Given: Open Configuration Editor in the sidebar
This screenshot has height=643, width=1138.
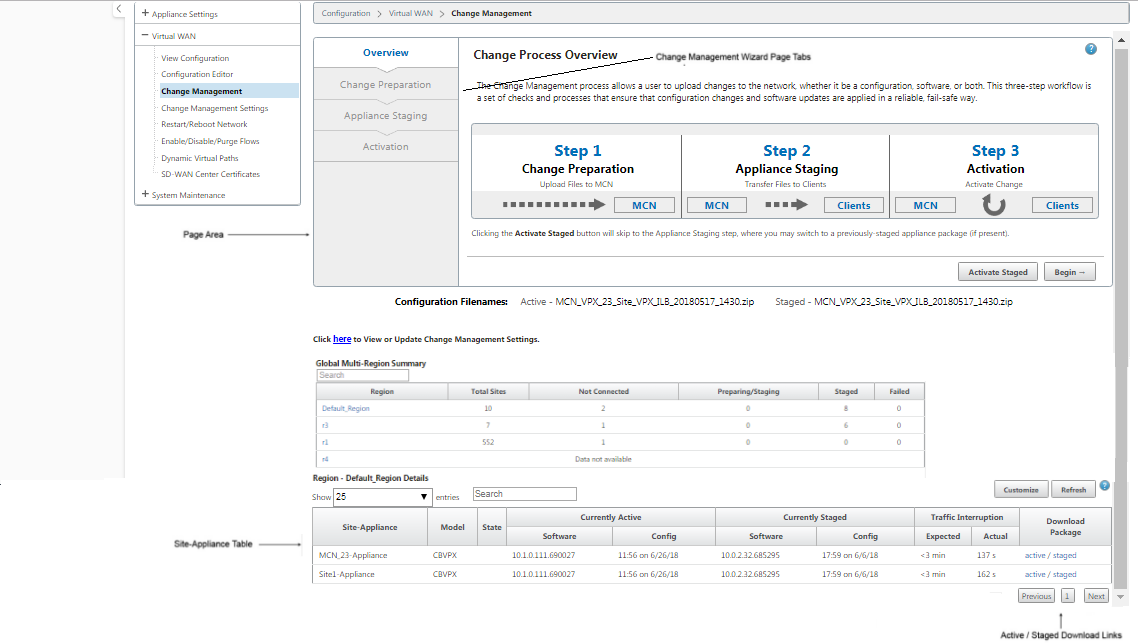Looking at the screenshot, I should (197, 74).
